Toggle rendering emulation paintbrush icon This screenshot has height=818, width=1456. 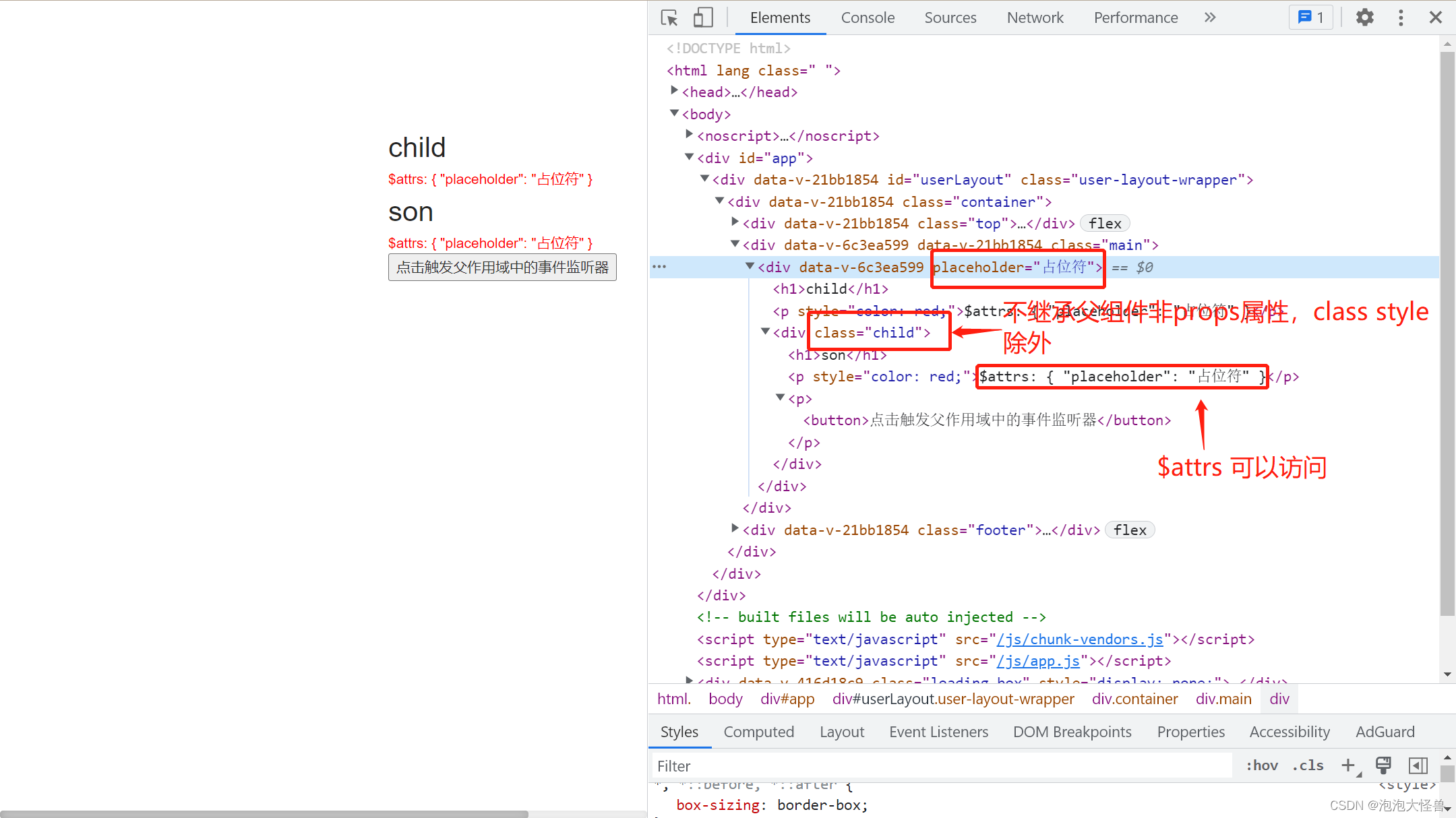(1383, 765)
